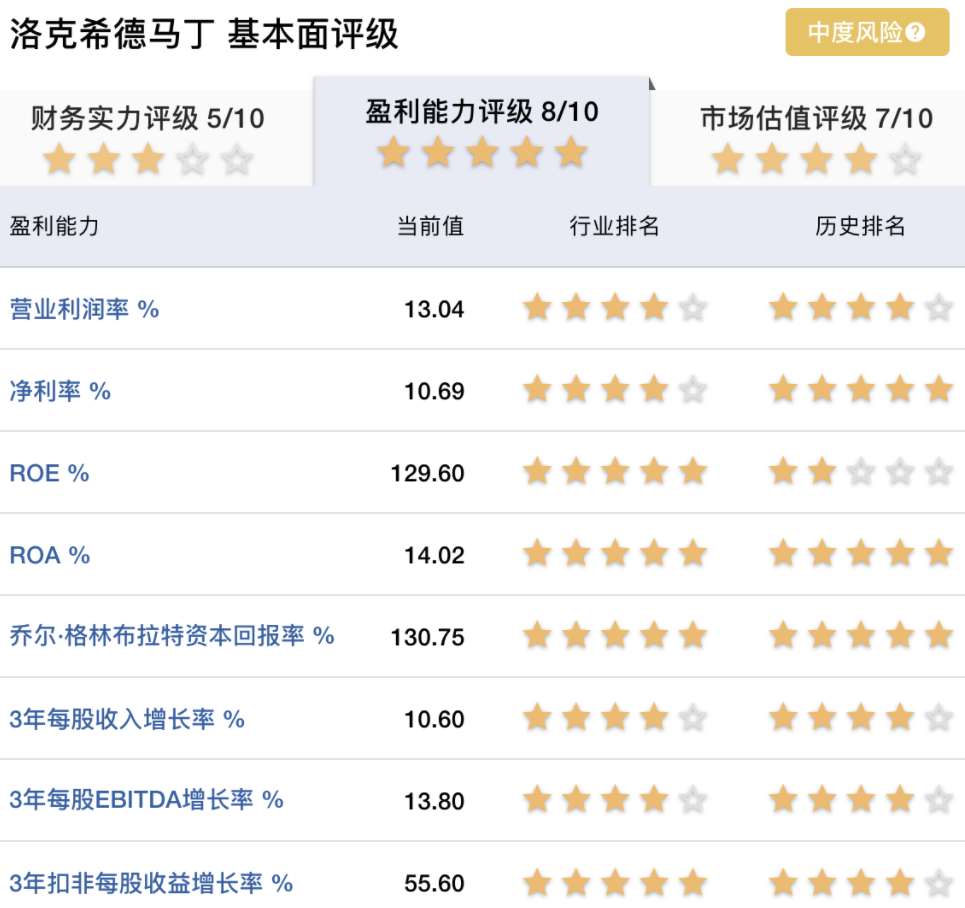The width and height of the screenshot is (965, 908).
Task: Click the value 13.04
Action: pyautogui.click(x=434, y=309)
